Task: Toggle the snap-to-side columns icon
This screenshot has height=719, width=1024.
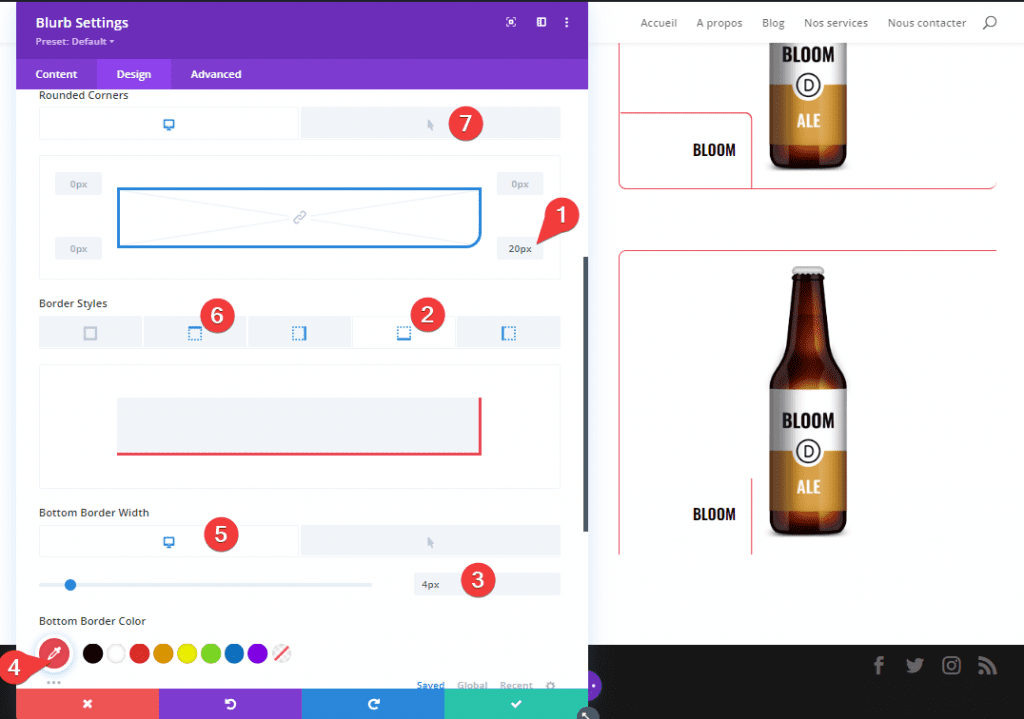Action: 541,22
